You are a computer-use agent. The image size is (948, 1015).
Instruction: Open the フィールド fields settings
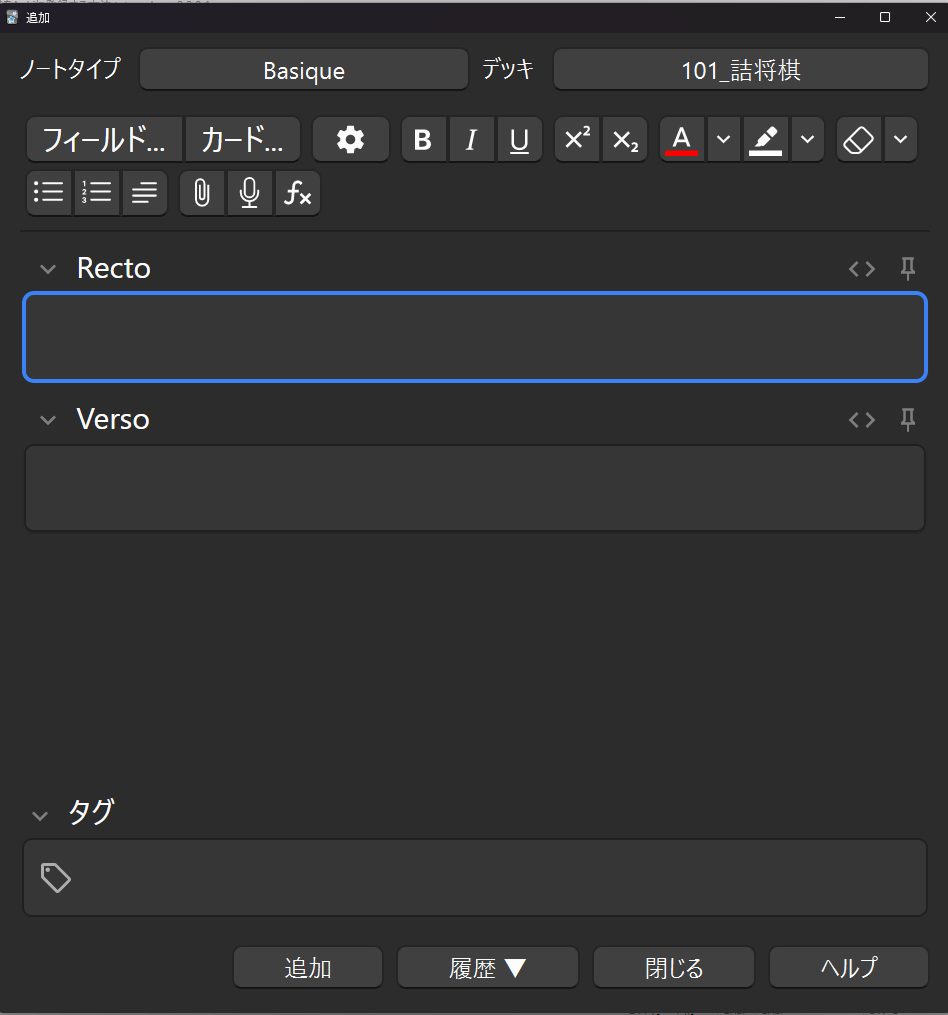point(104,140)
